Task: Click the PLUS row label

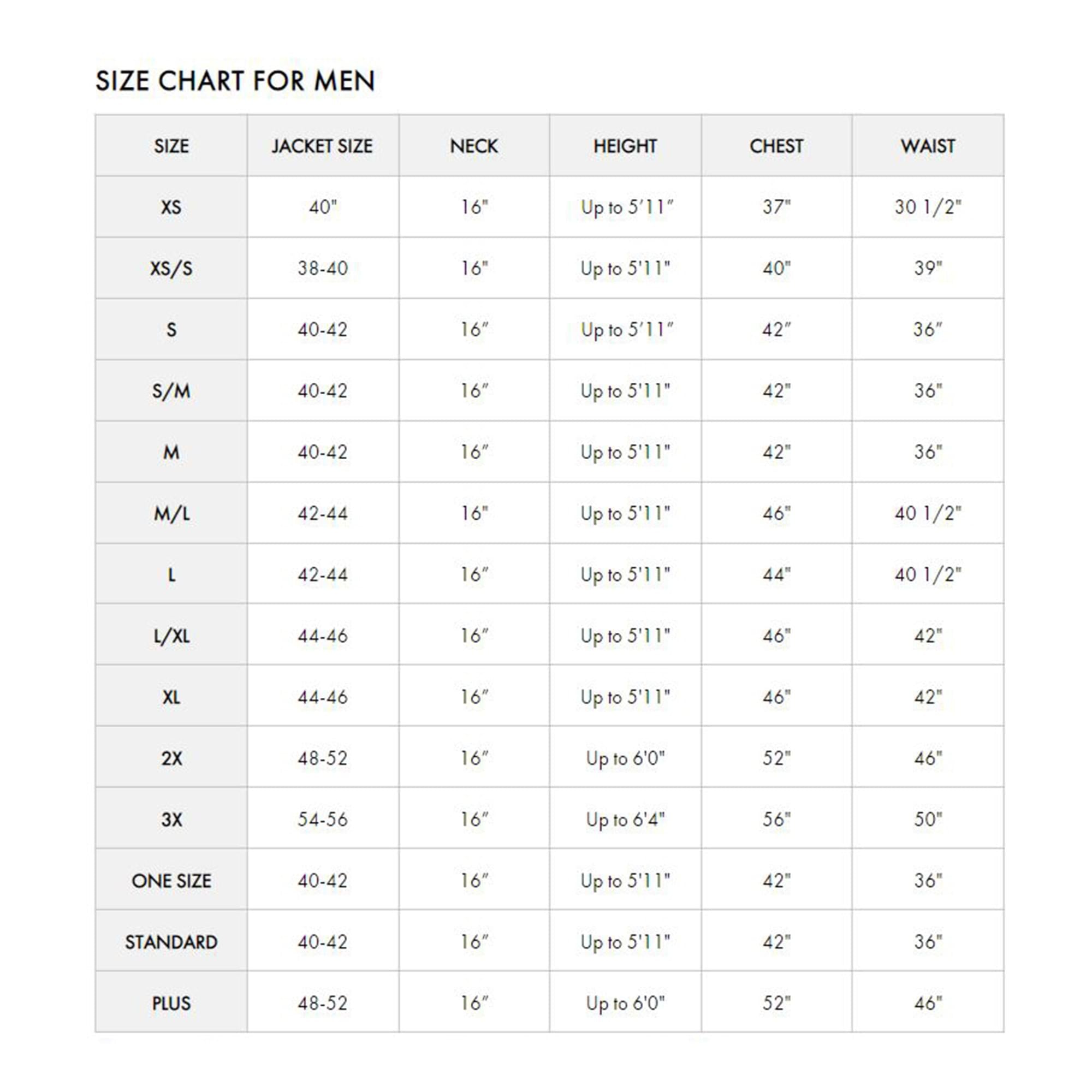Action: point(171,1004)
